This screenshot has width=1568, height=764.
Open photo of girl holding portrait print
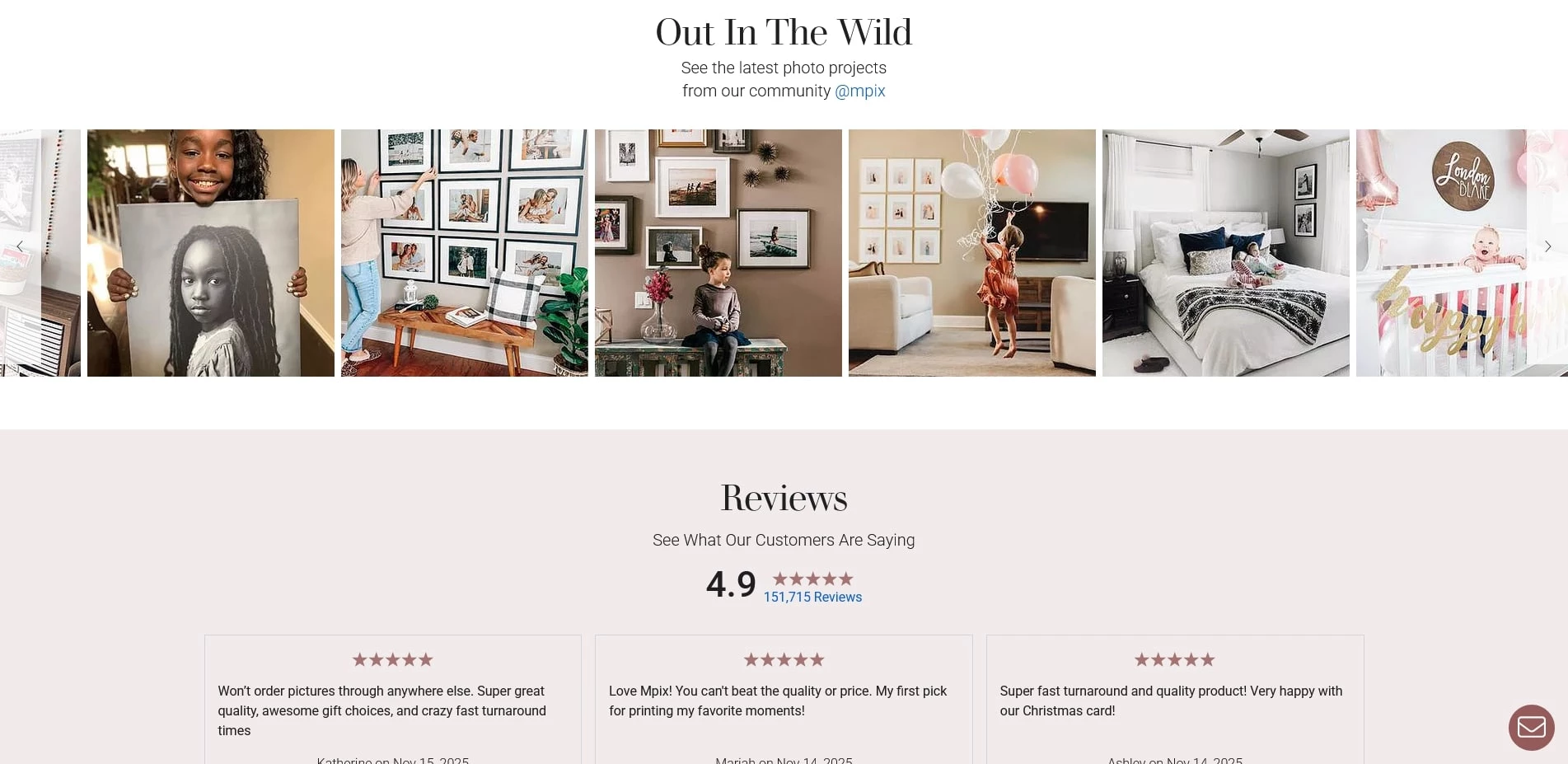[211, 253]
